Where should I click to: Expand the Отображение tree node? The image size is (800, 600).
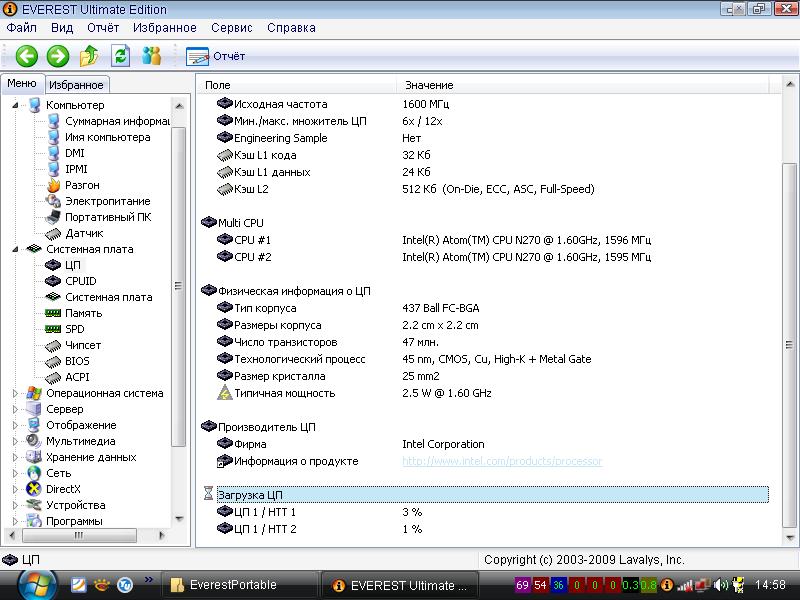[15, 426]
